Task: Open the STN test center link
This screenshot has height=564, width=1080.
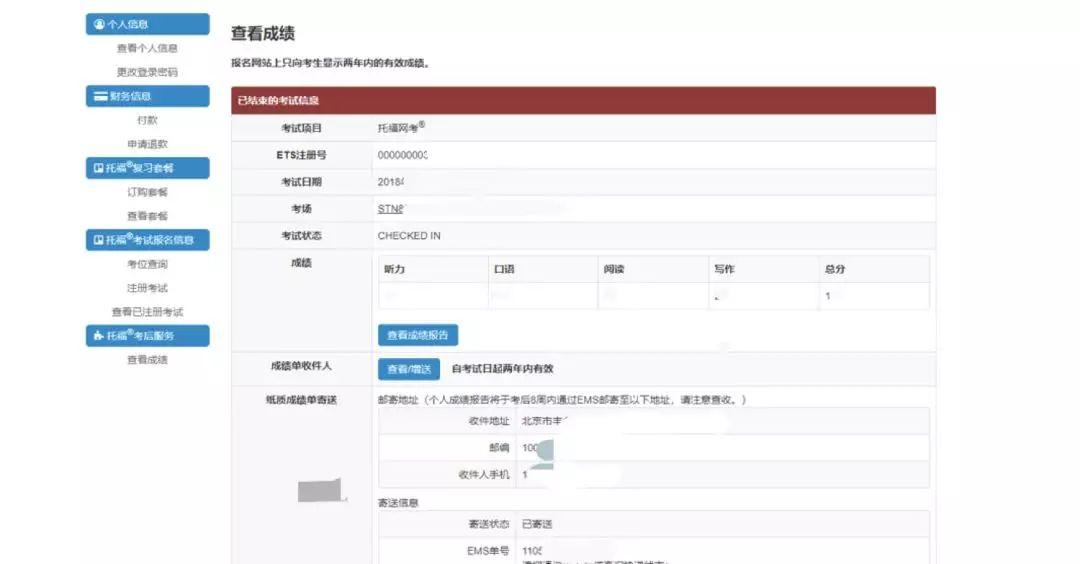Action: coord(391,209)
